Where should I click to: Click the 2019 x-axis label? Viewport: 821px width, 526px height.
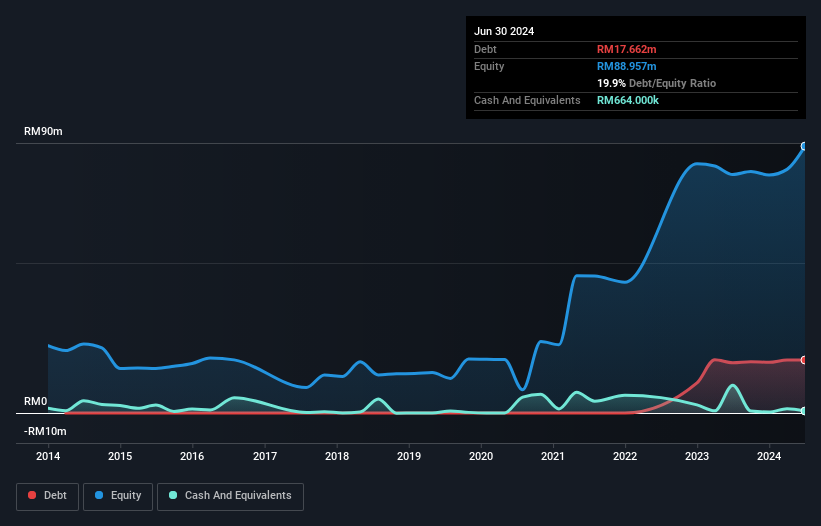pyautogui.click(x=409, y=456)
